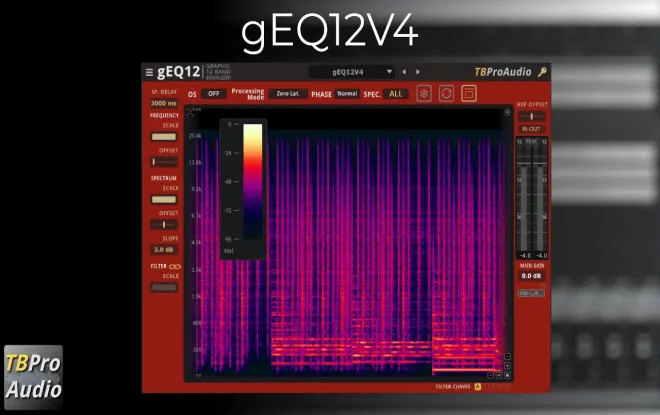Edit the SP. DELAY 3000 ms value
Image resolution: width=660 pixels, height=415 pixels.
click(164, 103)
